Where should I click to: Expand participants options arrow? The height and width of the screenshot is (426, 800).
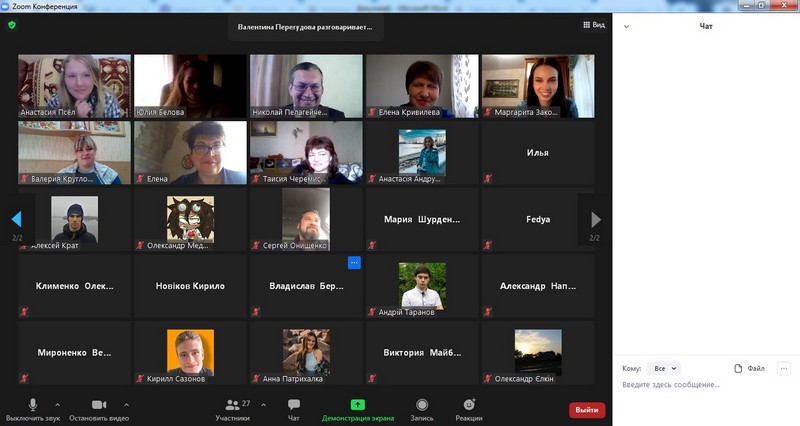click(264, 405)
